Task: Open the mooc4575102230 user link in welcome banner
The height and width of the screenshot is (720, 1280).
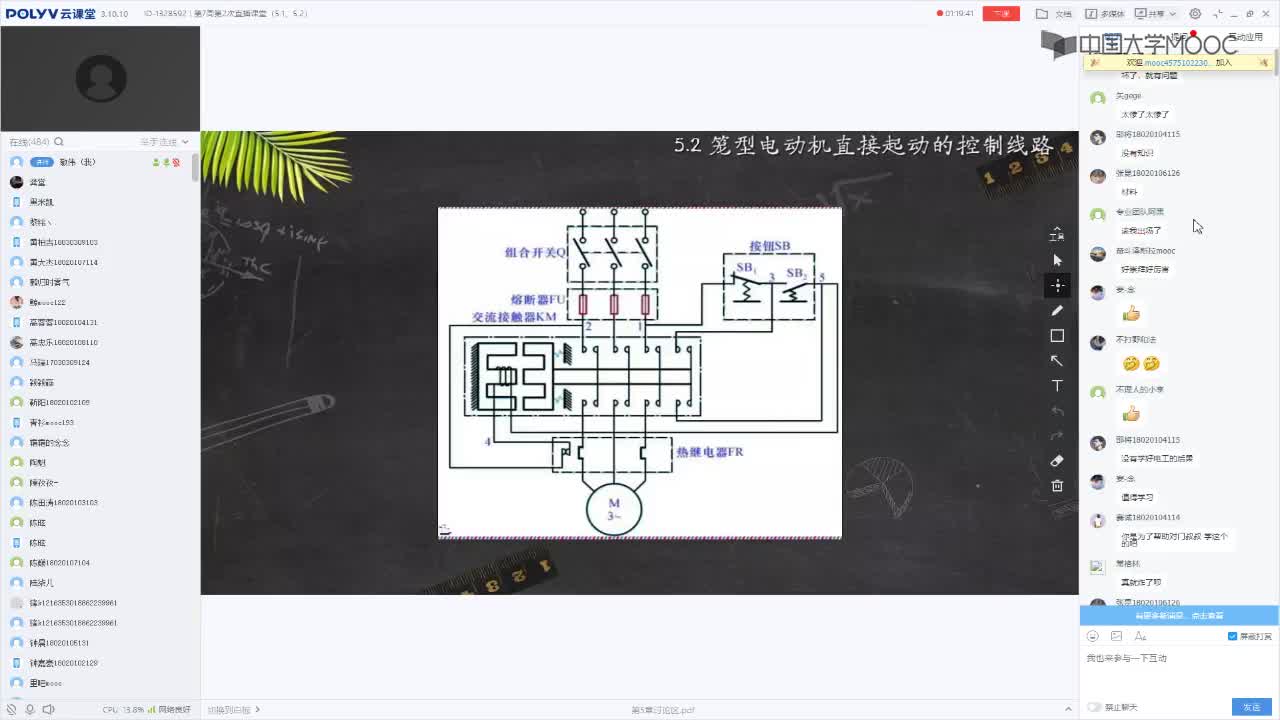Action: coord(1177,63)
